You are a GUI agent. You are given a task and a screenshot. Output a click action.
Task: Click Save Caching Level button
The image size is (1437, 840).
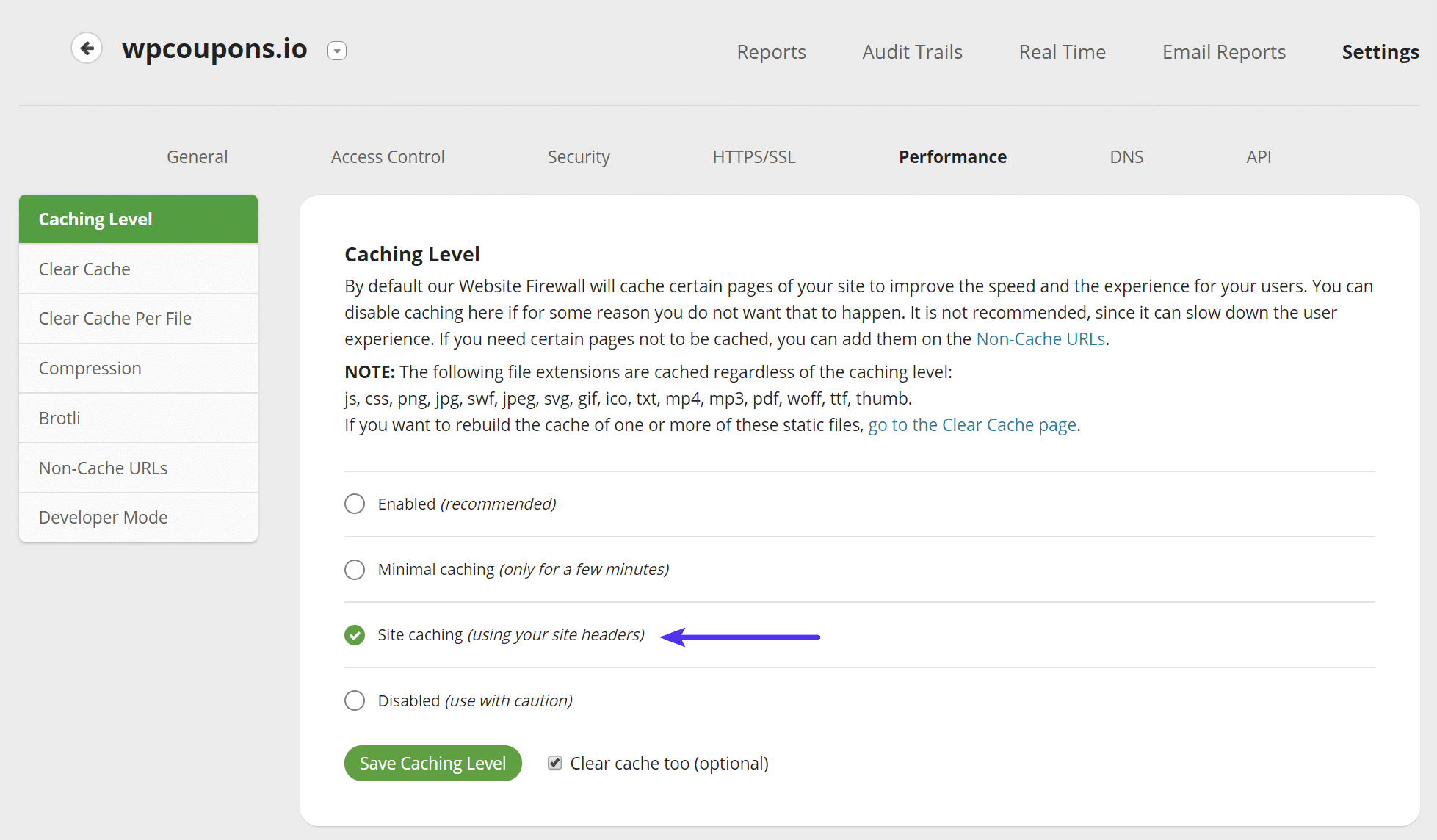[432, 763]
